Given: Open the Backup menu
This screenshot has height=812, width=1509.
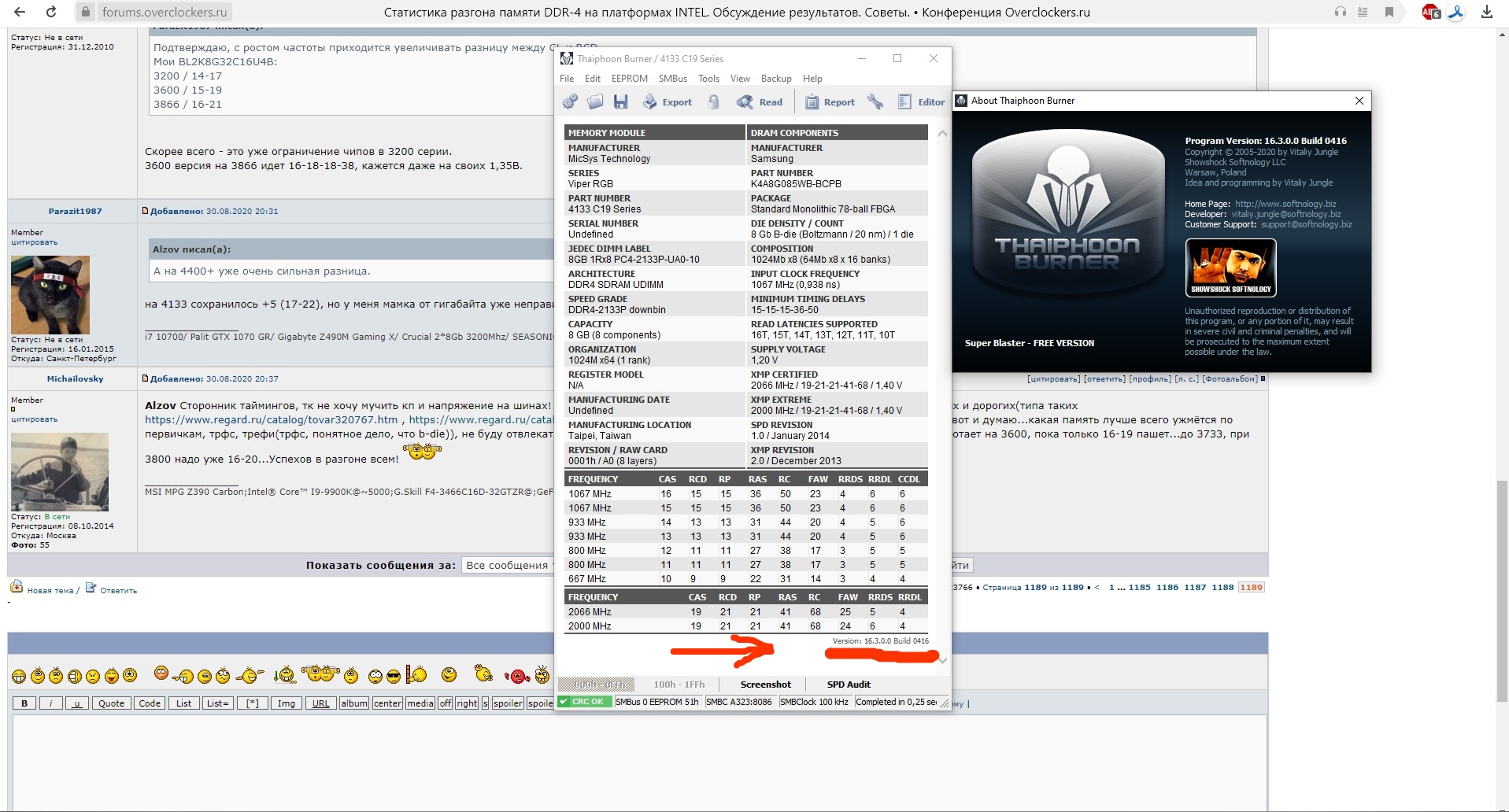Looking at the screenshot, I should pyautogui.click(x=776, y=79).
